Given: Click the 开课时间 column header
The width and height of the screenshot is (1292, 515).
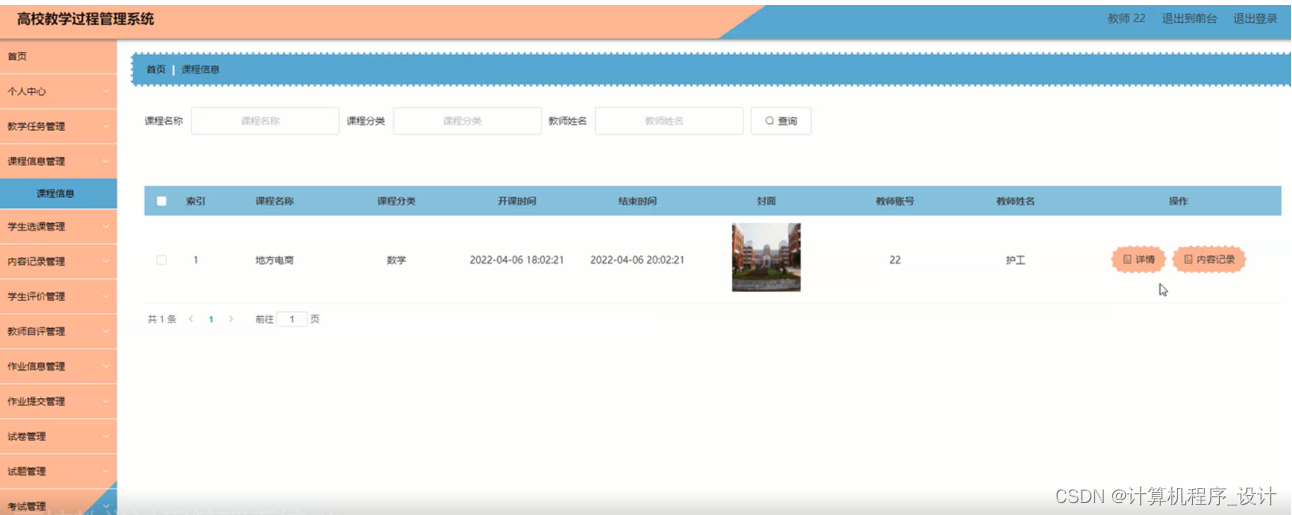Looking at the screenshot, I should (517, 201).
